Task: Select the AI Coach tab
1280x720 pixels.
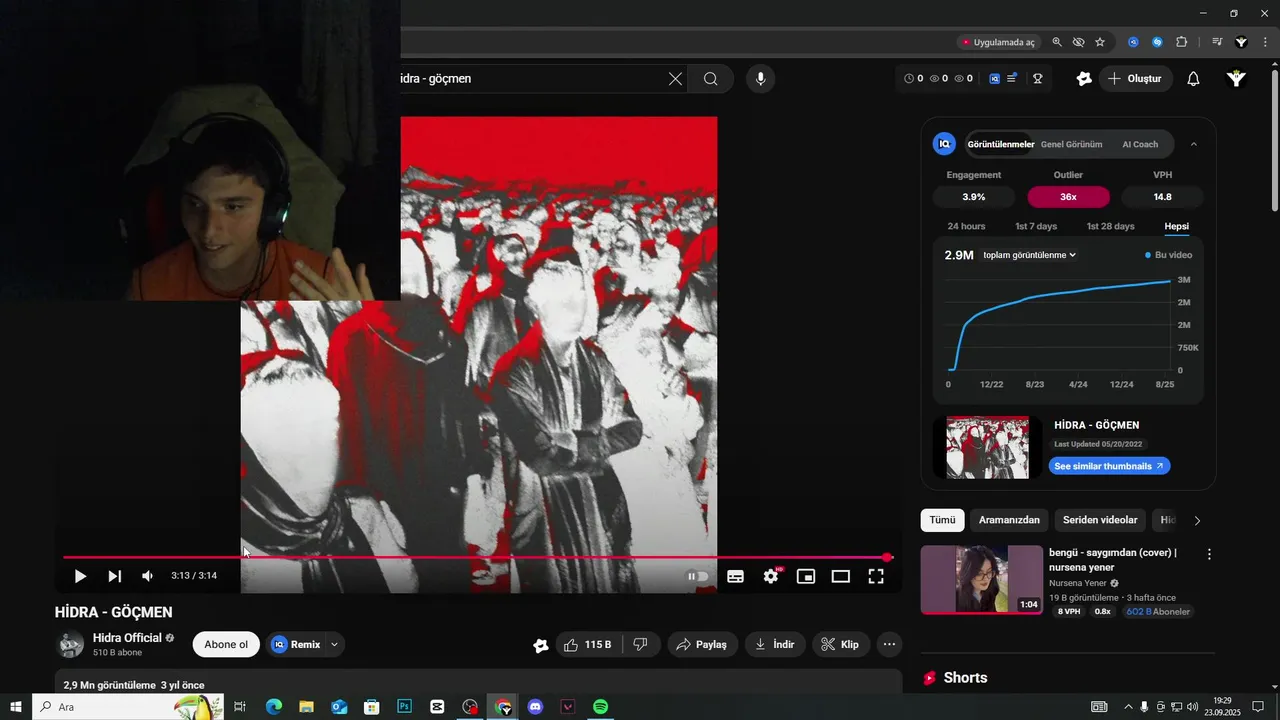Action: pos(1140,144)
